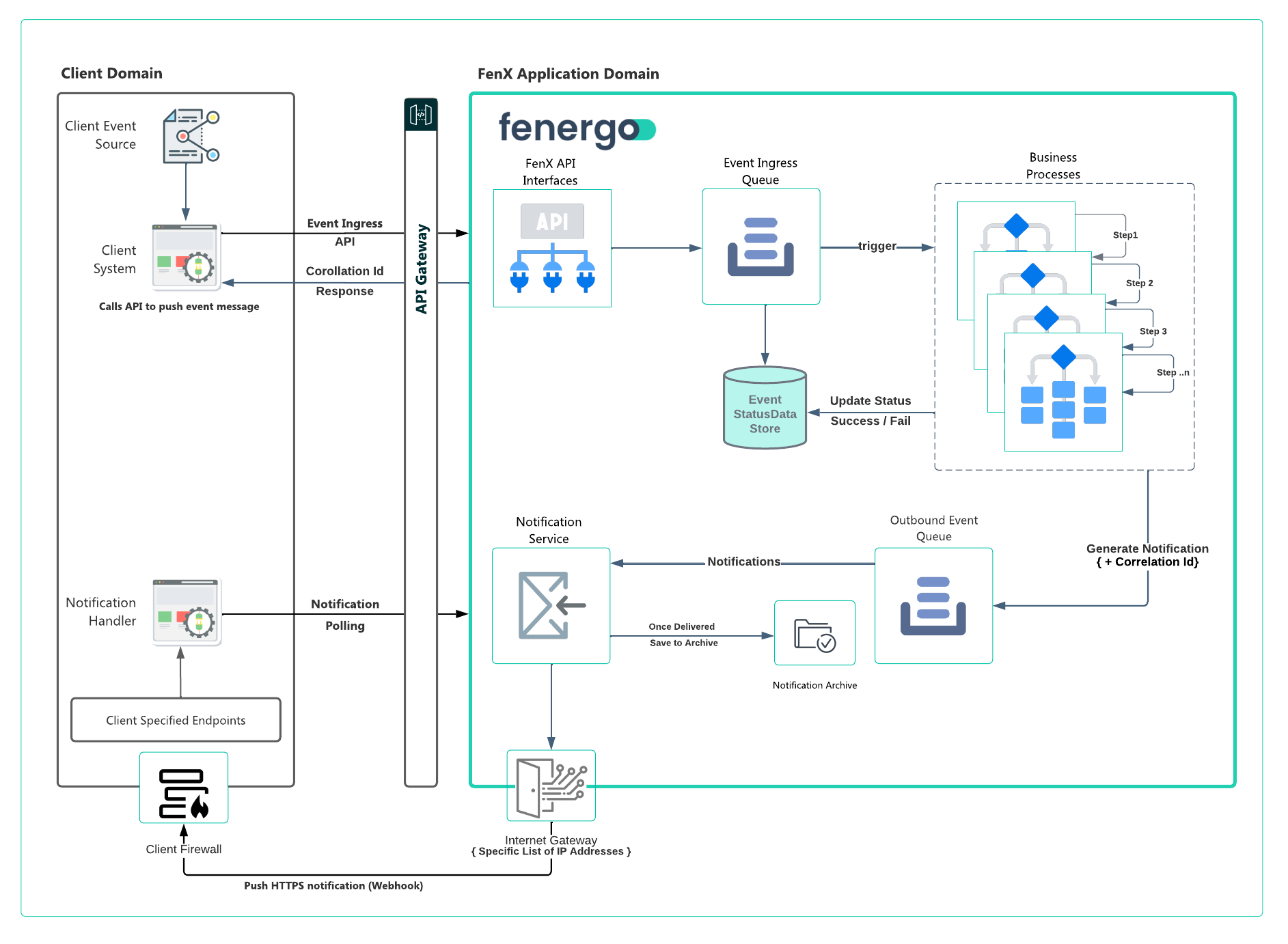Select the Generate Notification label
This screenshot has width=1288, height=944.
(x=1147, y=549)
